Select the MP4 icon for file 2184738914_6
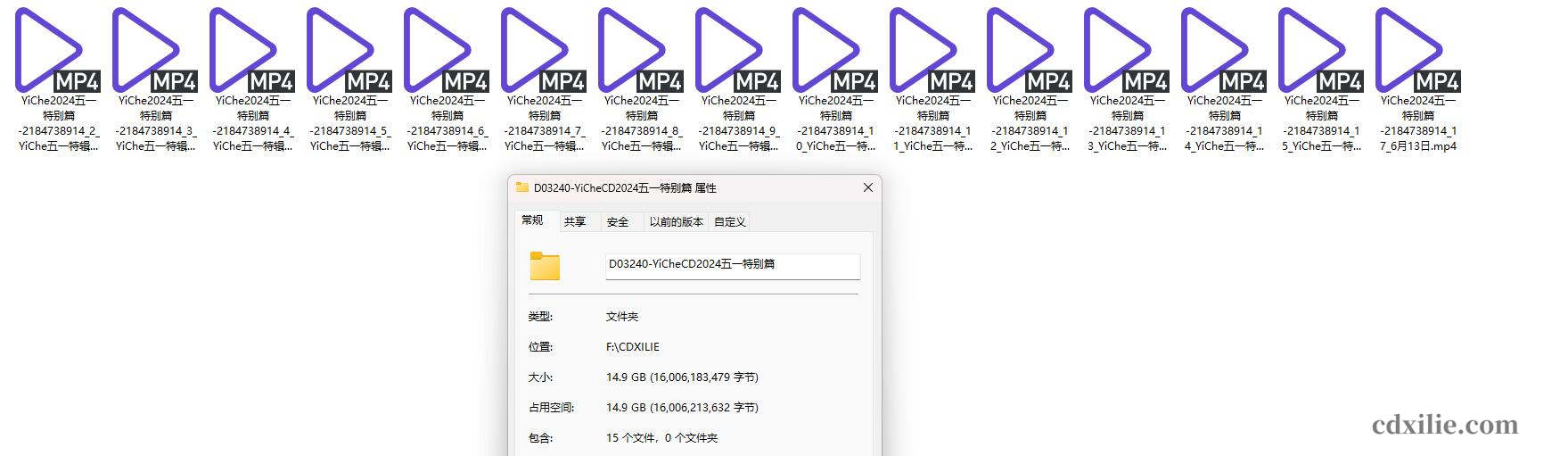 447,50
